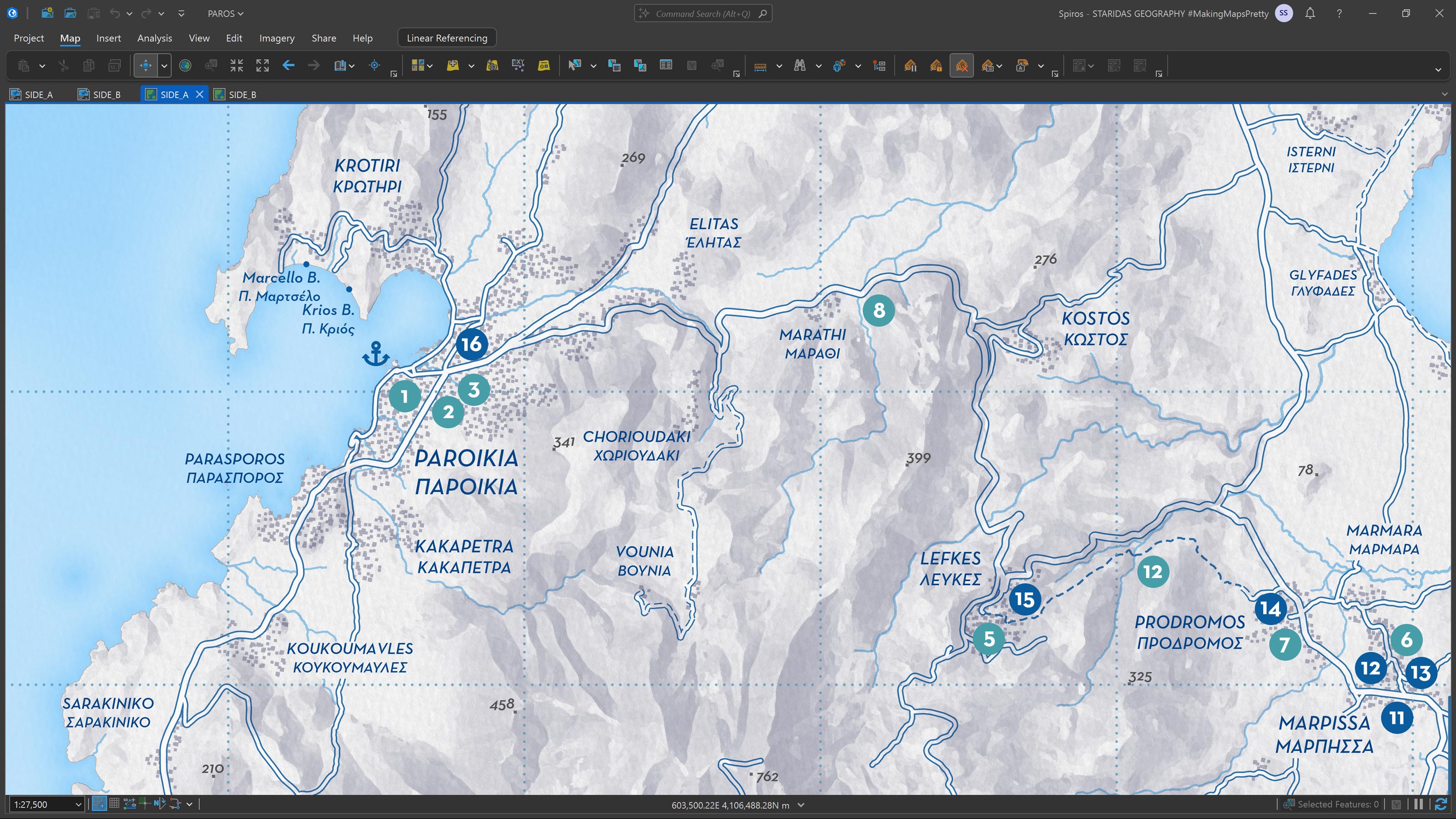Go to previous extent with back arrow

(288, 66)
